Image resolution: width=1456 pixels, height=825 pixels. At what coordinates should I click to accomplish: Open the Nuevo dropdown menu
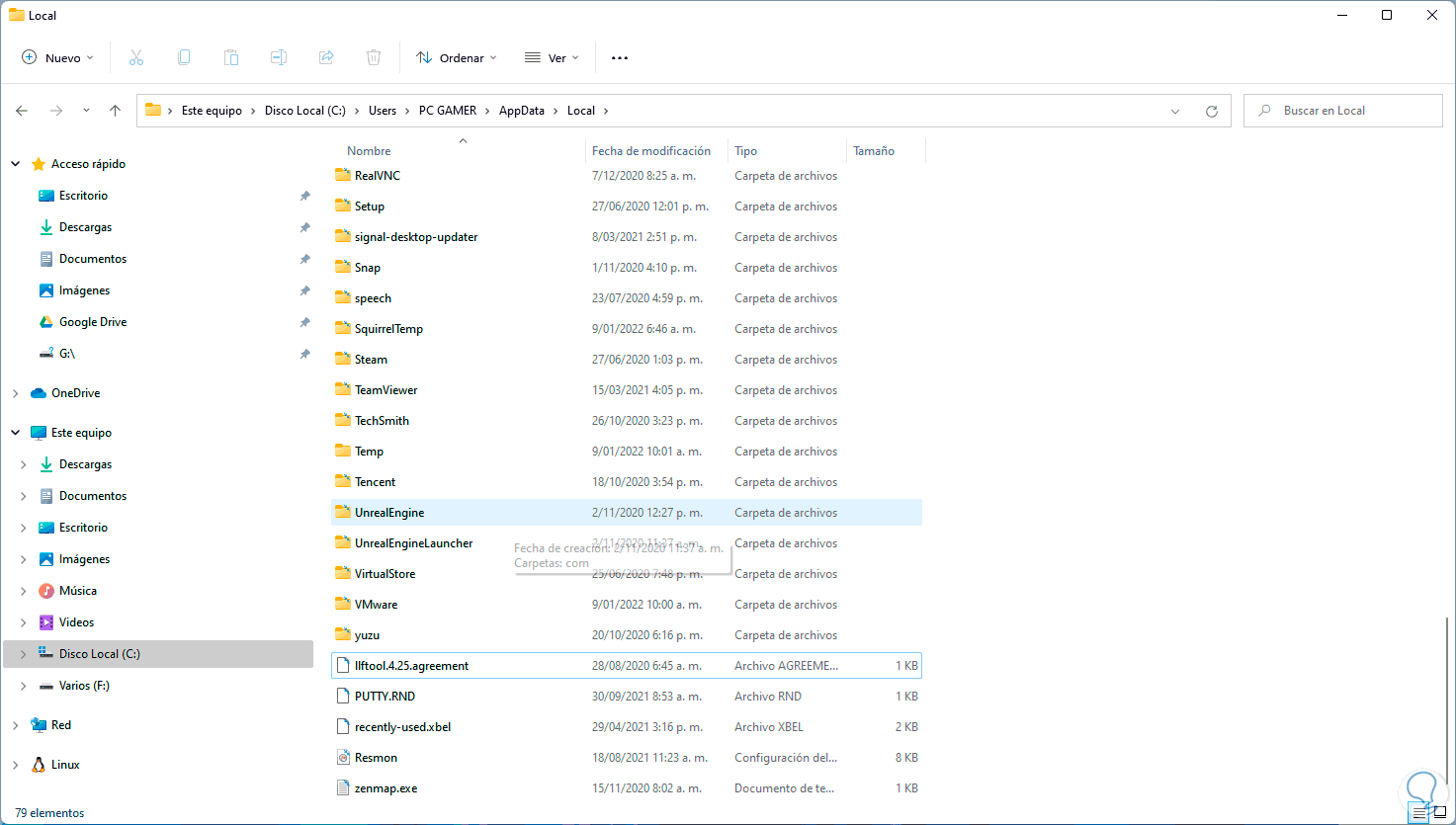tap(57, 58)
